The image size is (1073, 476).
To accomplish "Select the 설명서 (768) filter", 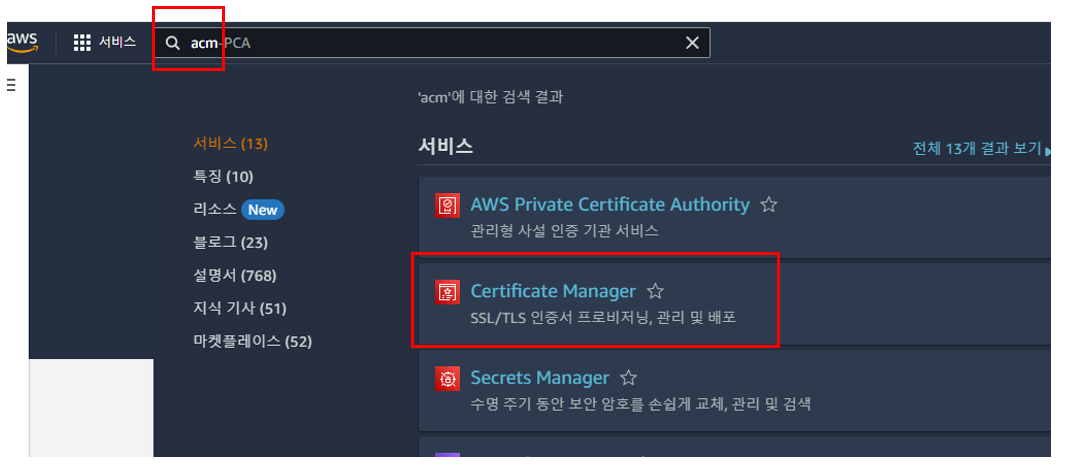I will click(235, 276).
